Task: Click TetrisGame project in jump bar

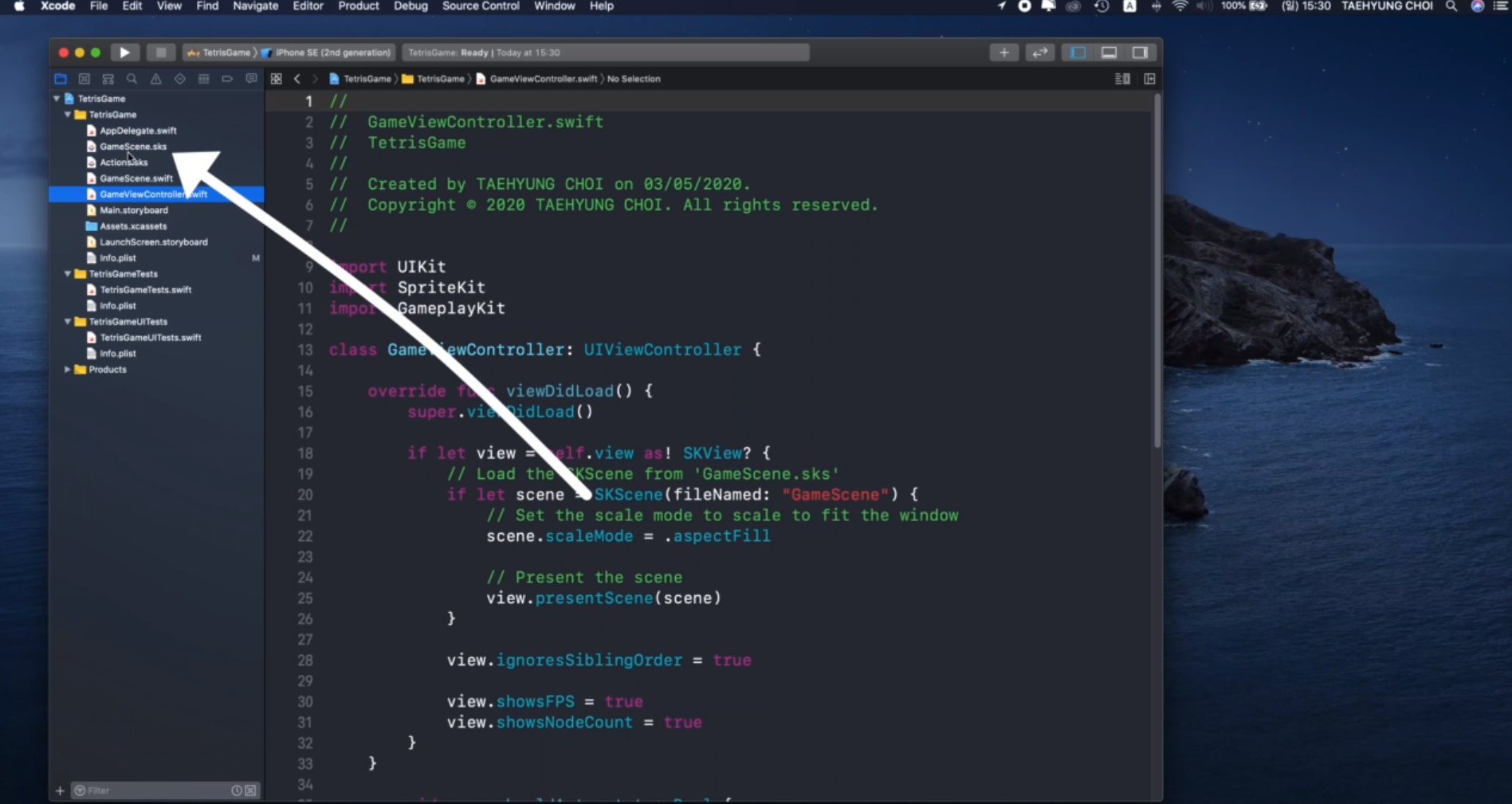Action: click(x=360, y=79)
